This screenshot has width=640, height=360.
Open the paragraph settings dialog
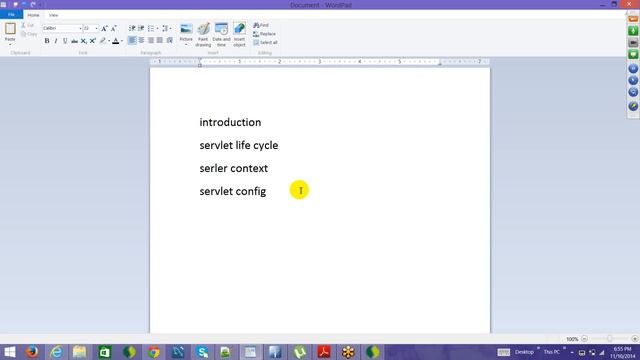169,40
